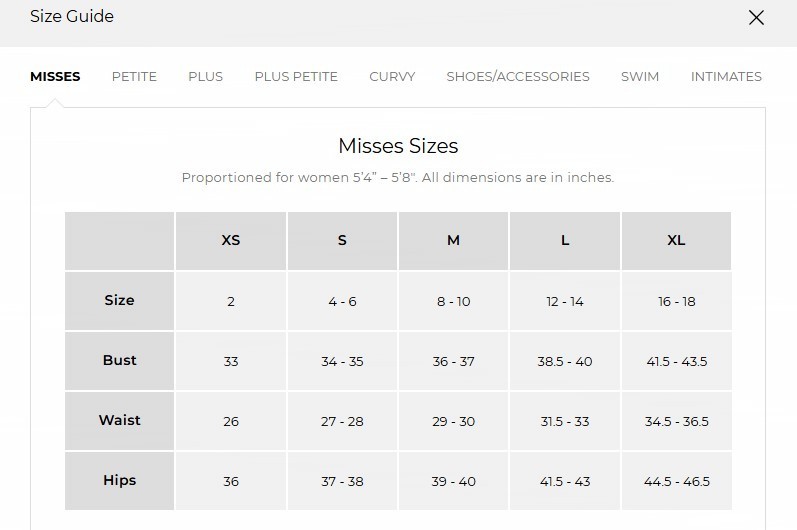Open the Intimates tab
This screenshot has height=530, width=797.
coord(726,77)
